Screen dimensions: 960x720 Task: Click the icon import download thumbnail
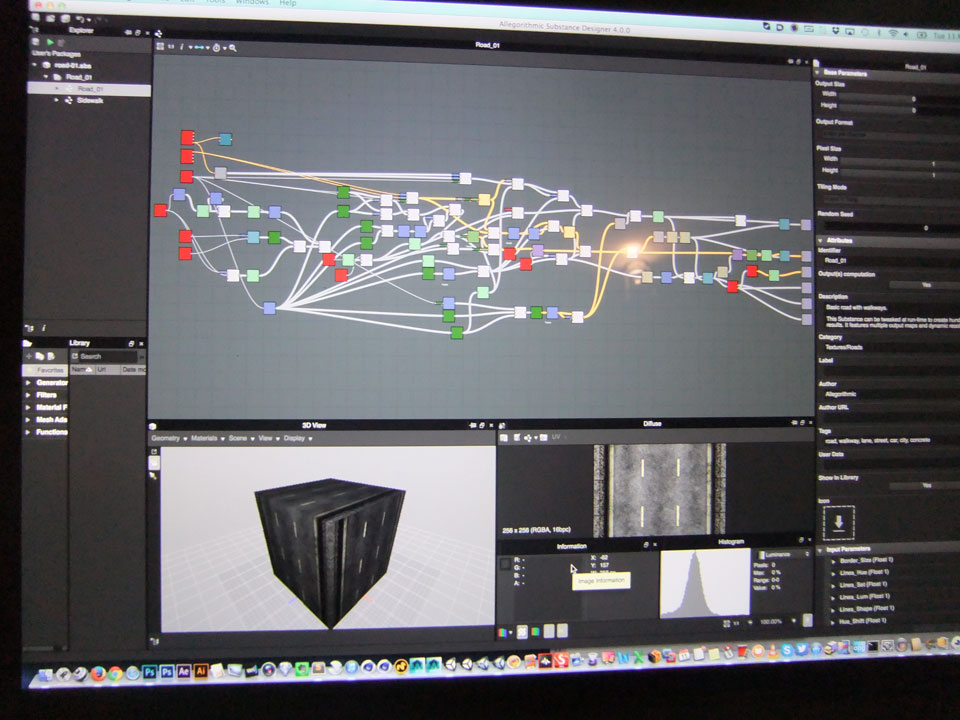[838, 521]
